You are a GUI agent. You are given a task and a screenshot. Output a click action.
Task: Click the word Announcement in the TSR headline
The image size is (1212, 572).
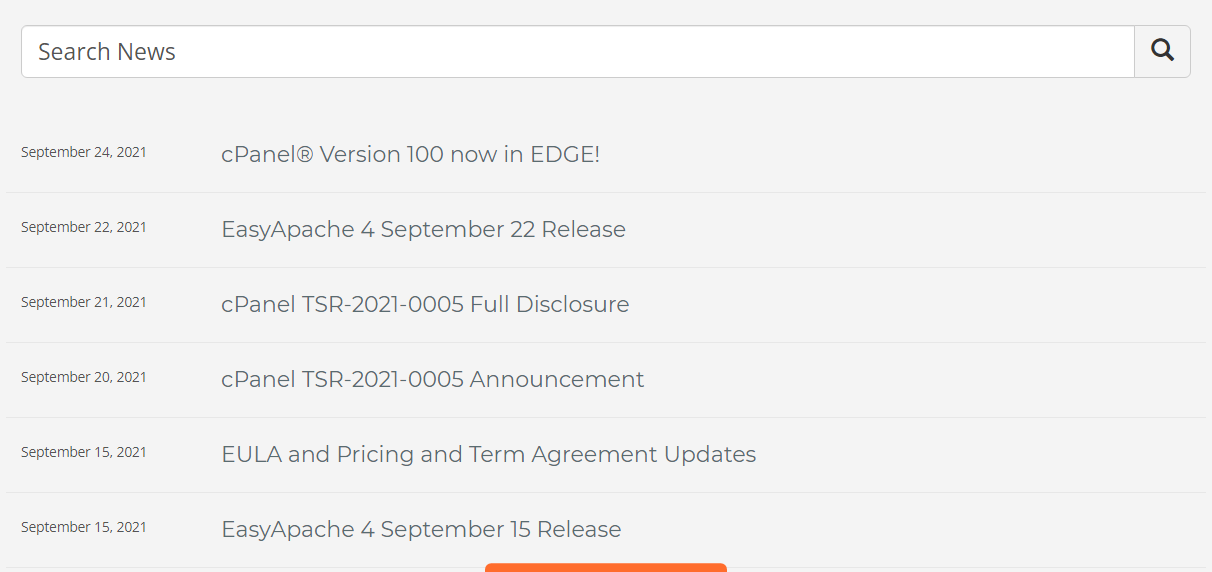(557, 380)
